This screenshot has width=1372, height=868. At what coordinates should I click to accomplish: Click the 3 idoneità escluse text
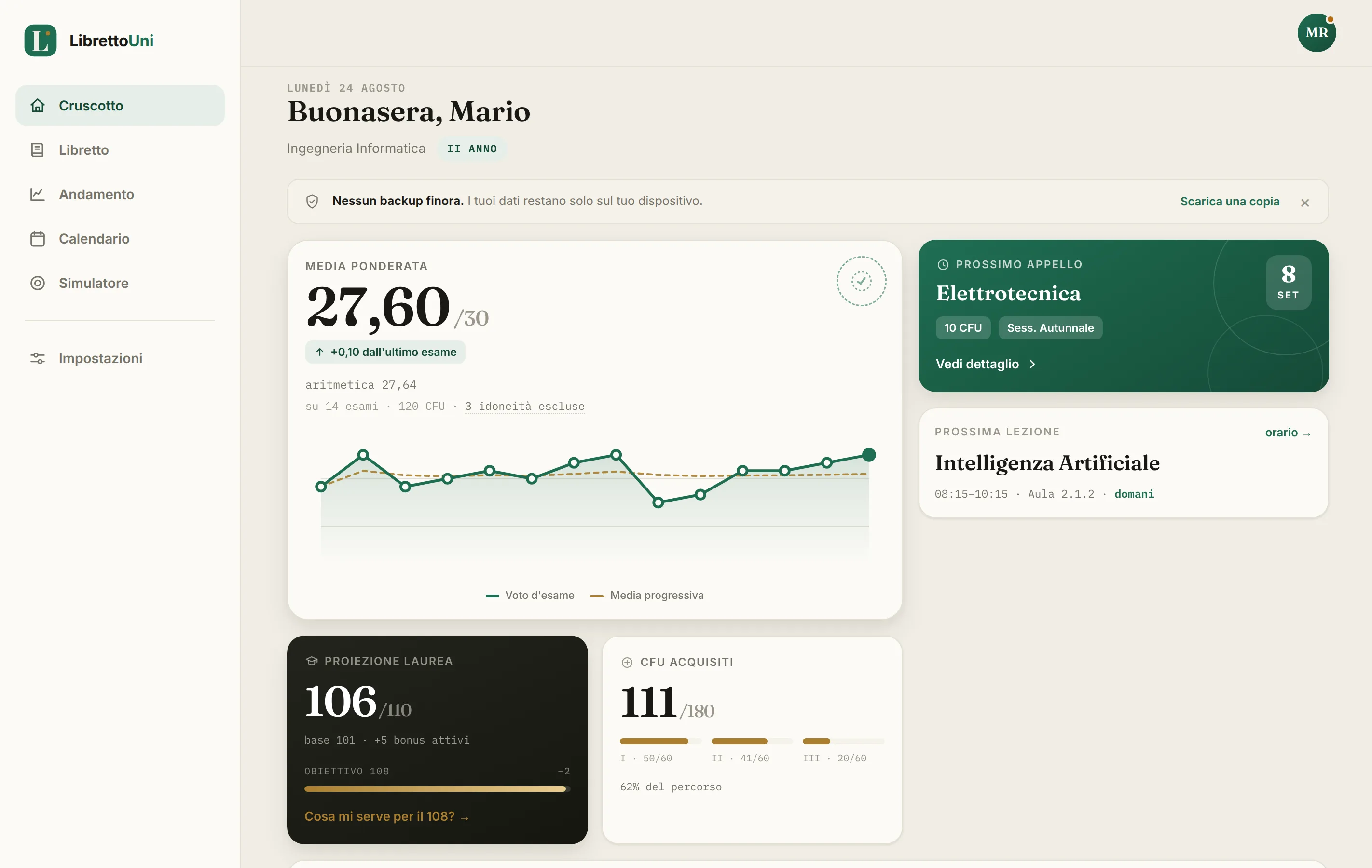[x=525, y=406]
